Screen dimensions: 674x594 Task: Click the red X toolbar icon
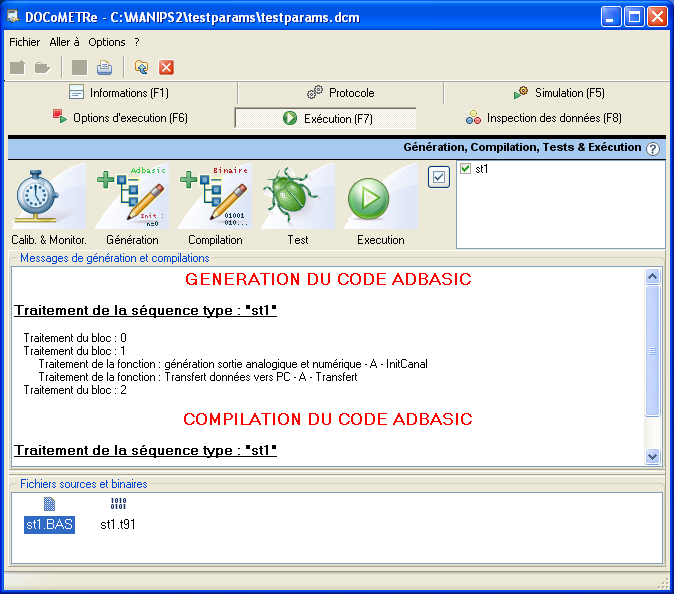click(166, 67)
